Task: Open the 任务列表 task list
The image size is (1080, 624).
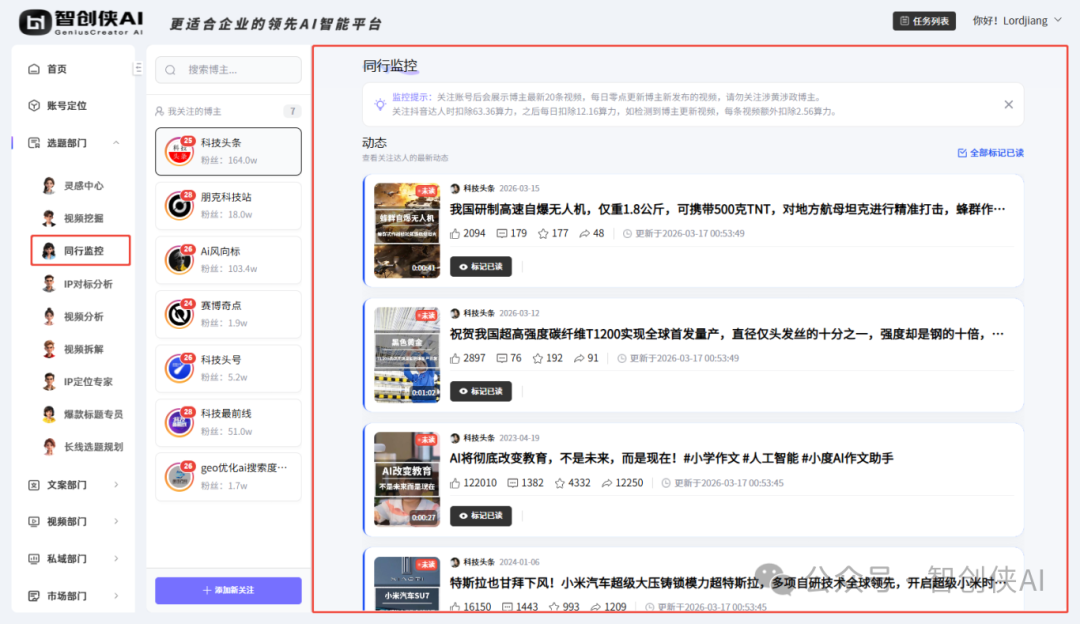Action: pyautogui.click(x=924, y=21)
